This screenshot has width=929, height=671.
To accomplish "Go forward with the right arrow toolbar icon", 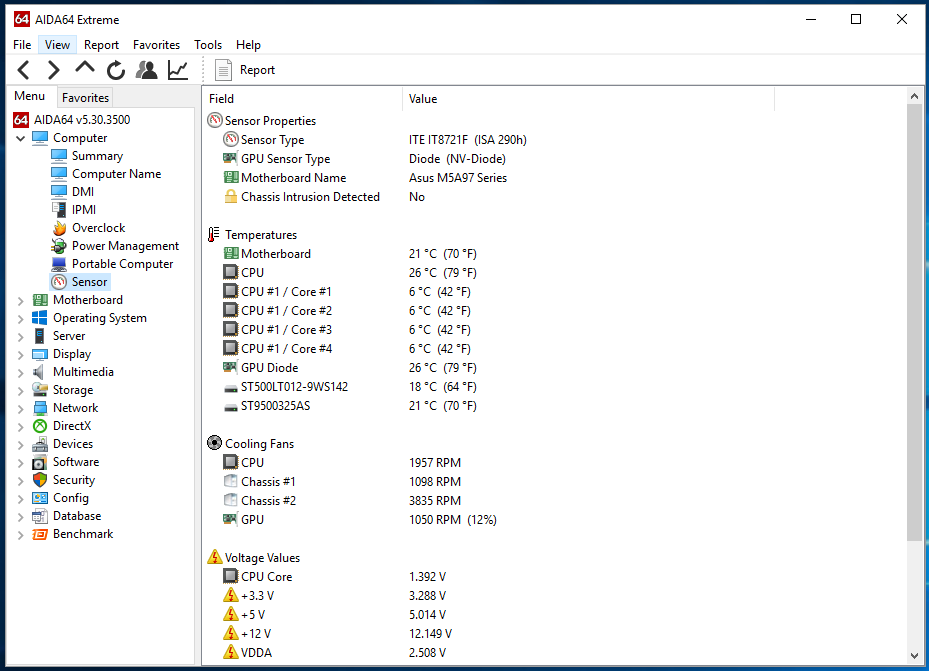I will point(53,70).
